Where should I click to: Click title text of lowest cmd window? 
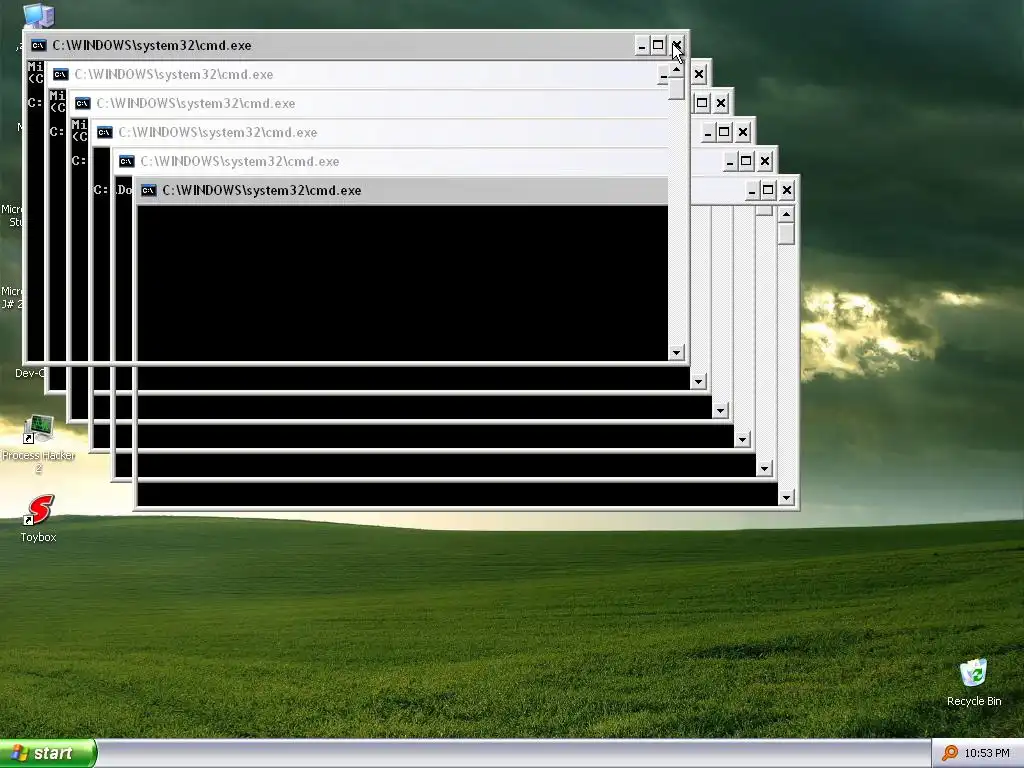(x=262, y=191)
